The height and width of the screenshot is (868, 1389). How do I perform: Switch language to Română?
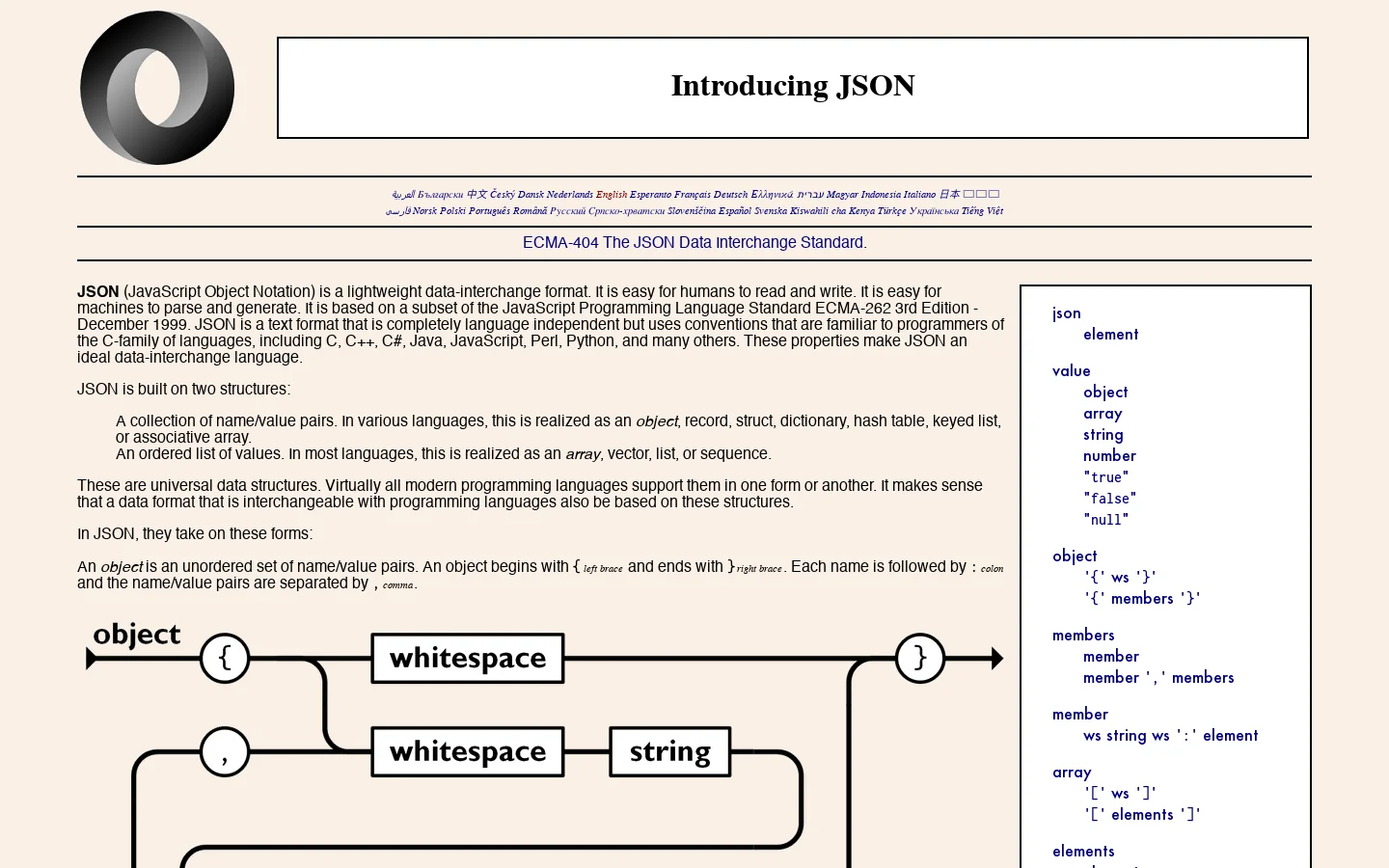point(531,211)
